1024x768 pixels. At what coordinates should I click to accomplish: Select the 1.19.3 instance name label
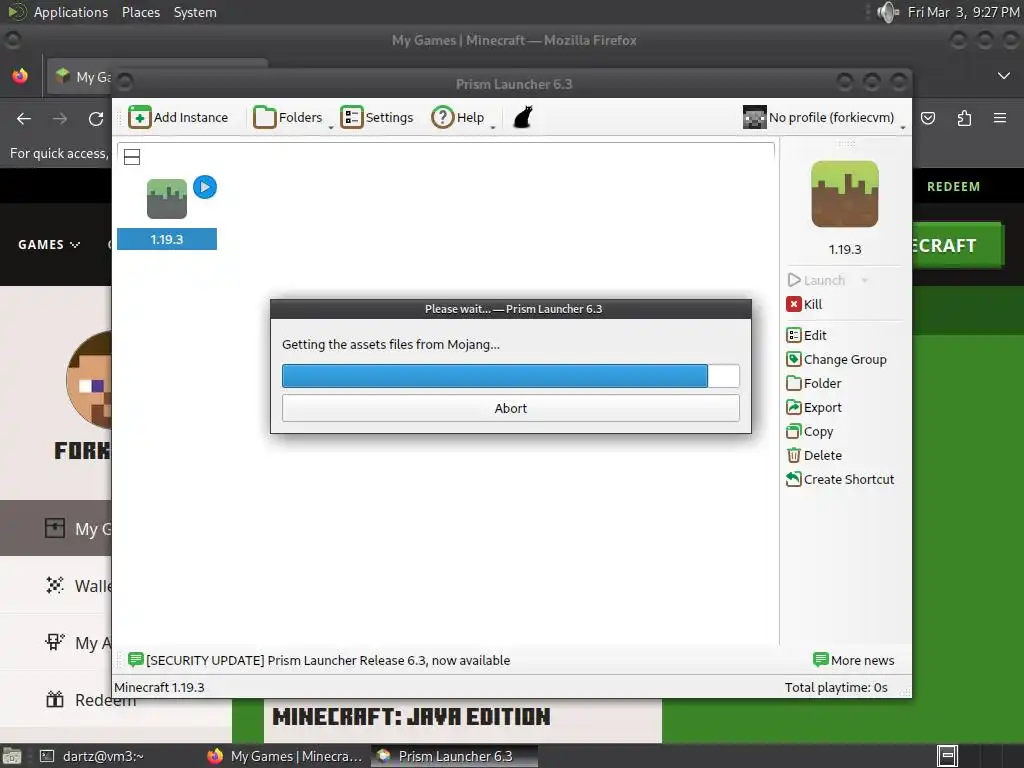click(x=167, y=239)
